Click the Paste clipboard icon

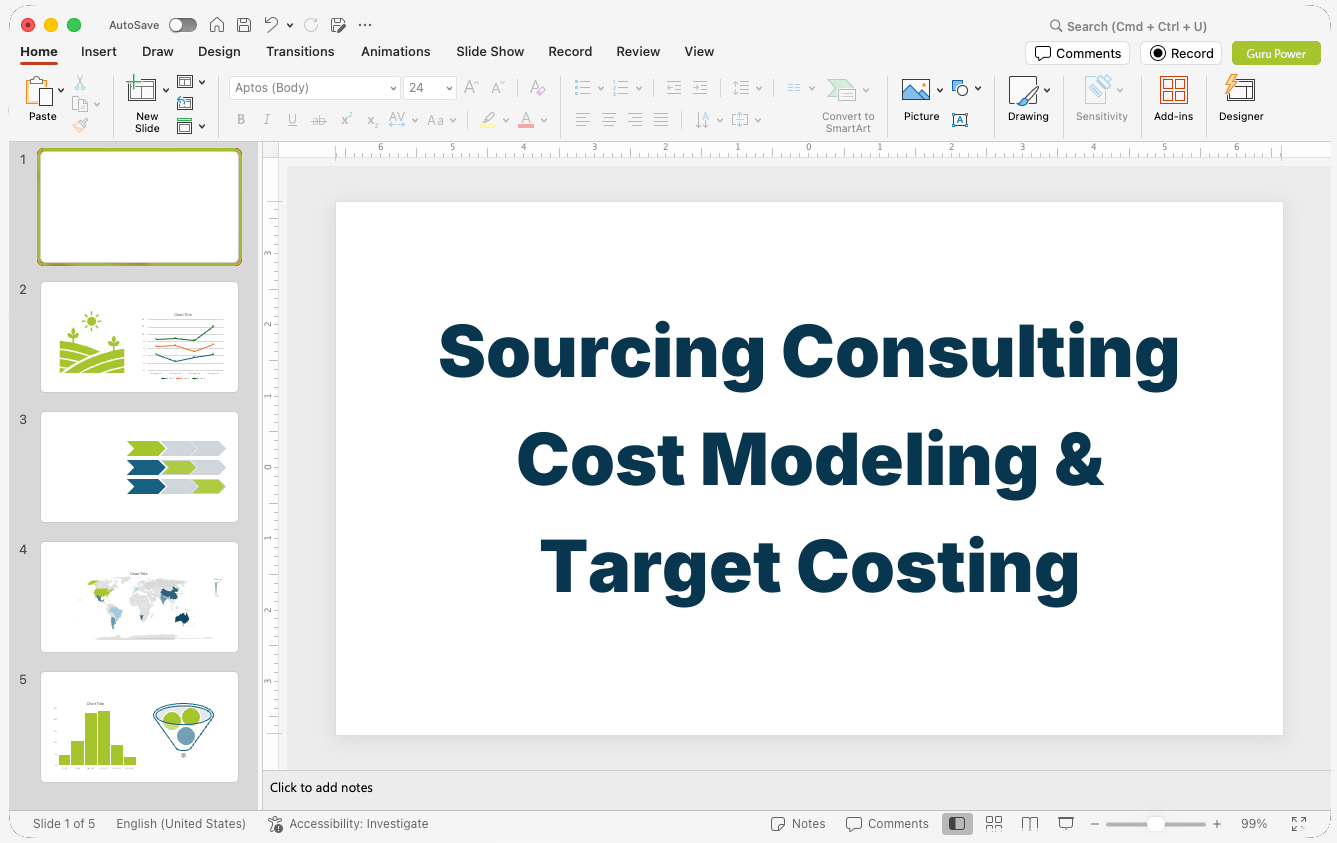tap(39, 92)
